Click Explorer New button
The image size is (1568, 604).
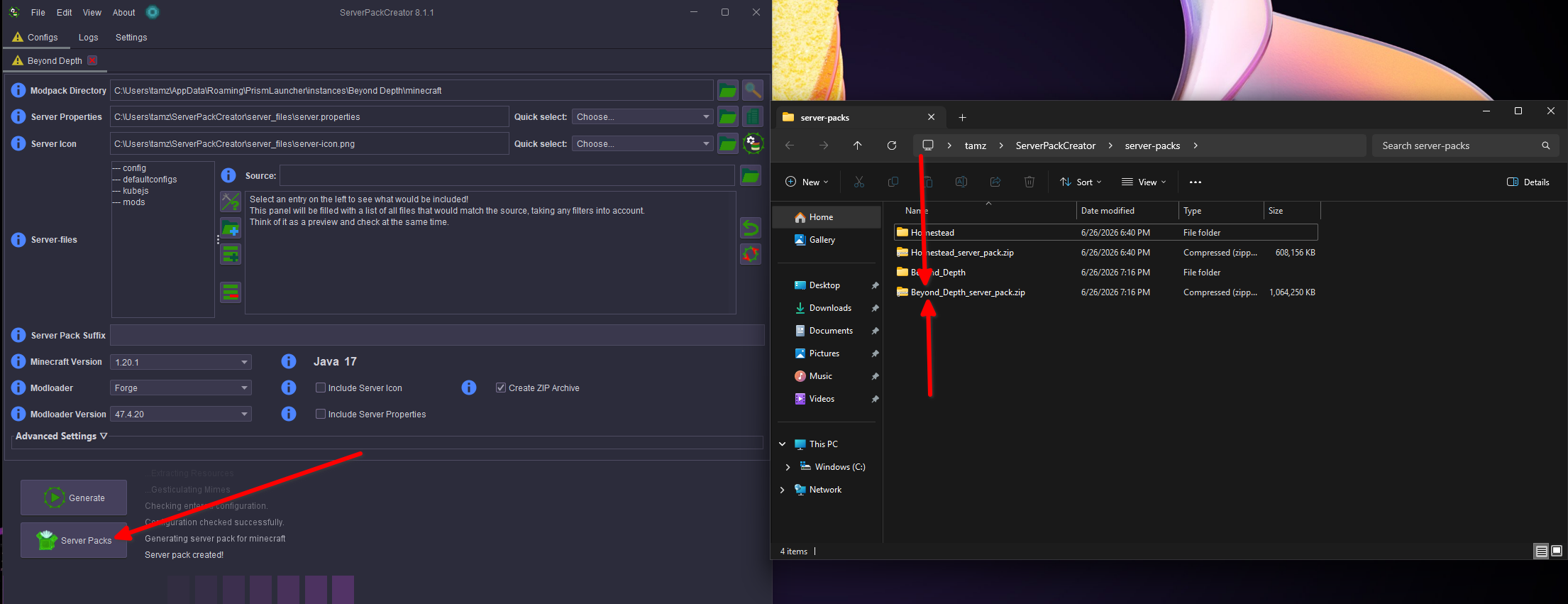point(807,182)
